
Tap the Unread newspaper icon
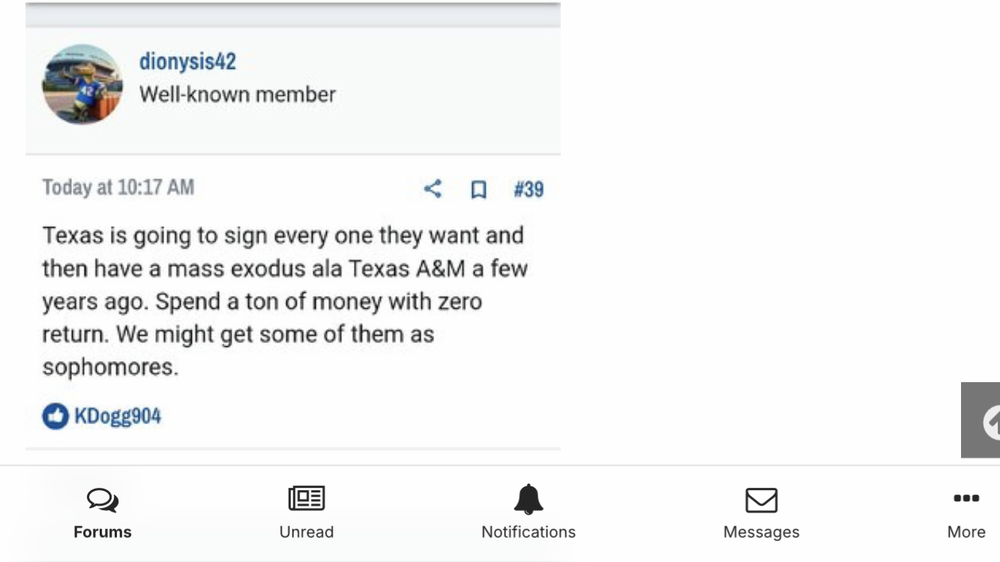pos(306,498)
